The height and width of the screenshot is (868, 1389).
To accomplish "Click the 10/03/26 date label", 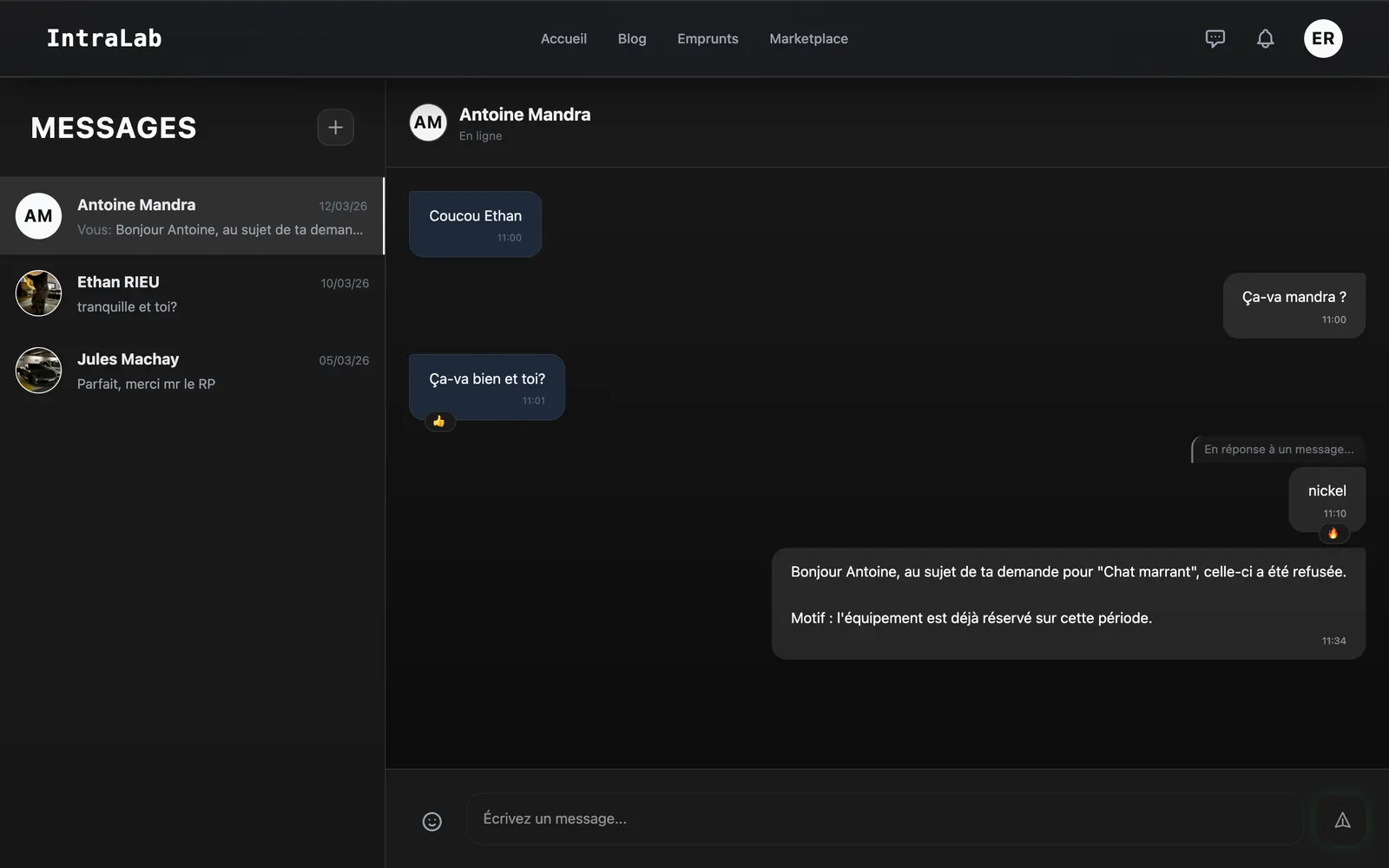I will (345, 284).
